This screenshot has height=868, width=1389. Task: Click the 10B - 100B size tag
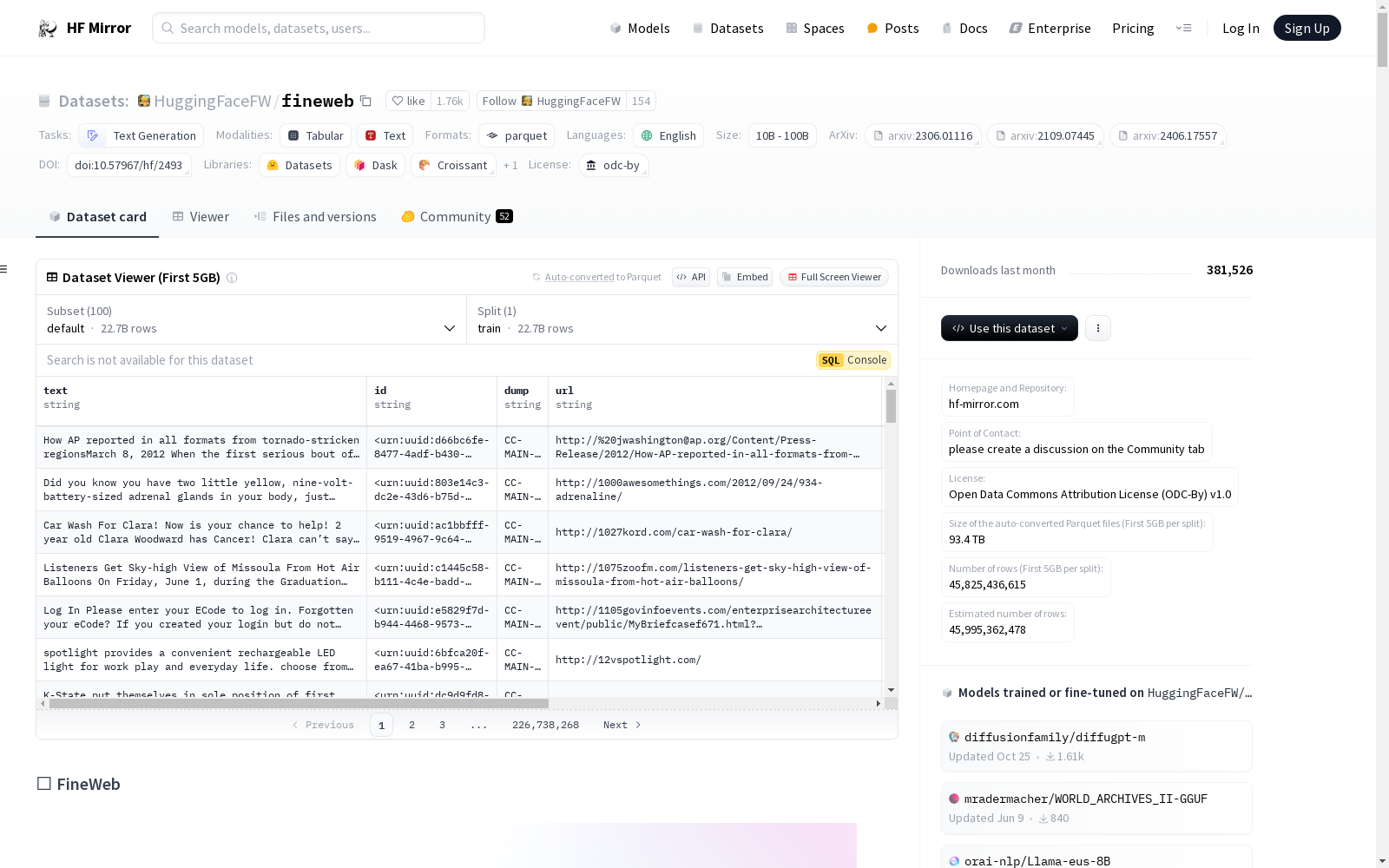tap(782, 136)
